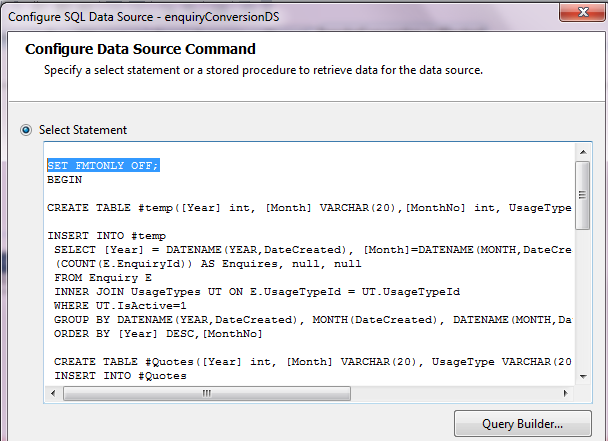
Task: Click the highlighted SET FMTONLY OFF line
Action: click(x=103, y=165)
